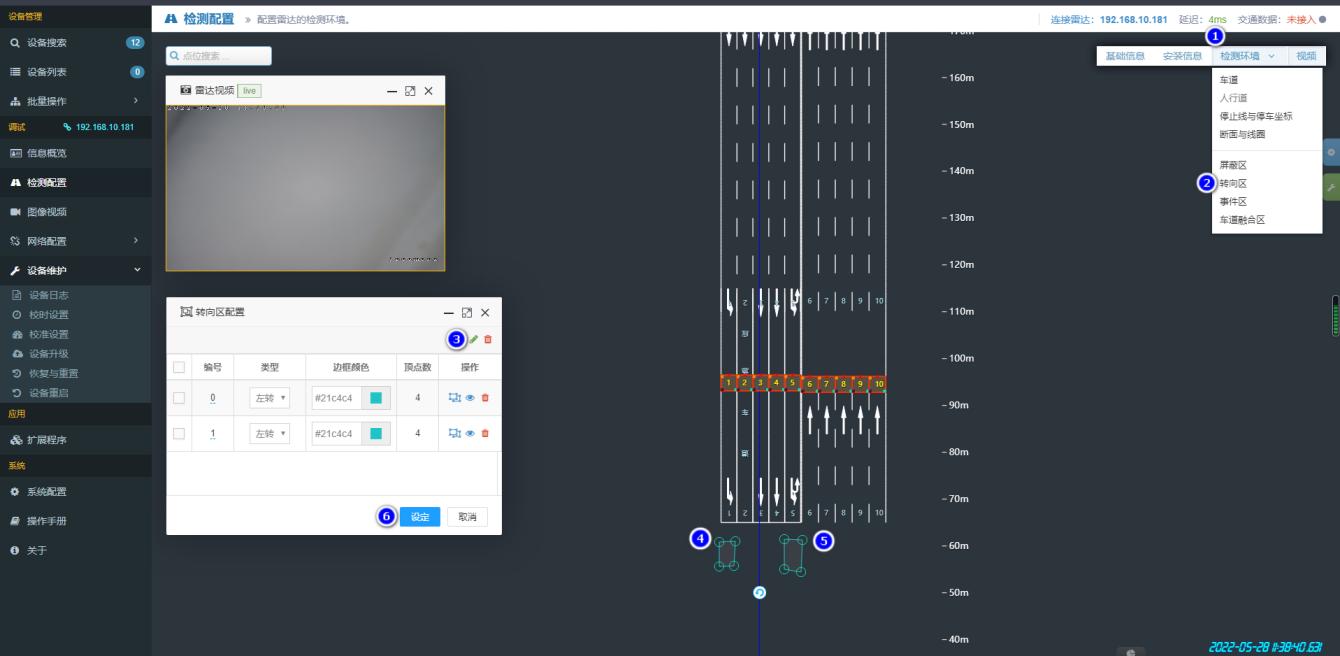Click the green pencil edit icon in 转向区配置
This screenshot has width=1340, height=656.
[x=474, y=340]
